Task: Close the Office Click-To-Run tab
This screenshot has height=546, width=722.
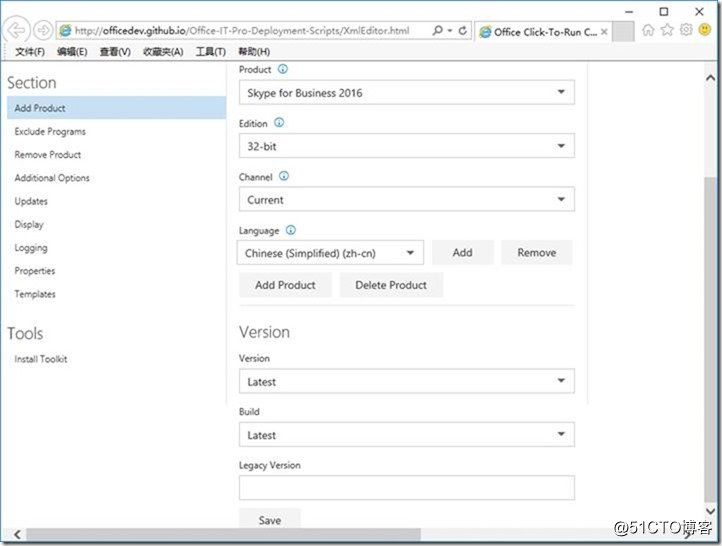Action: (x=604, y=32)
